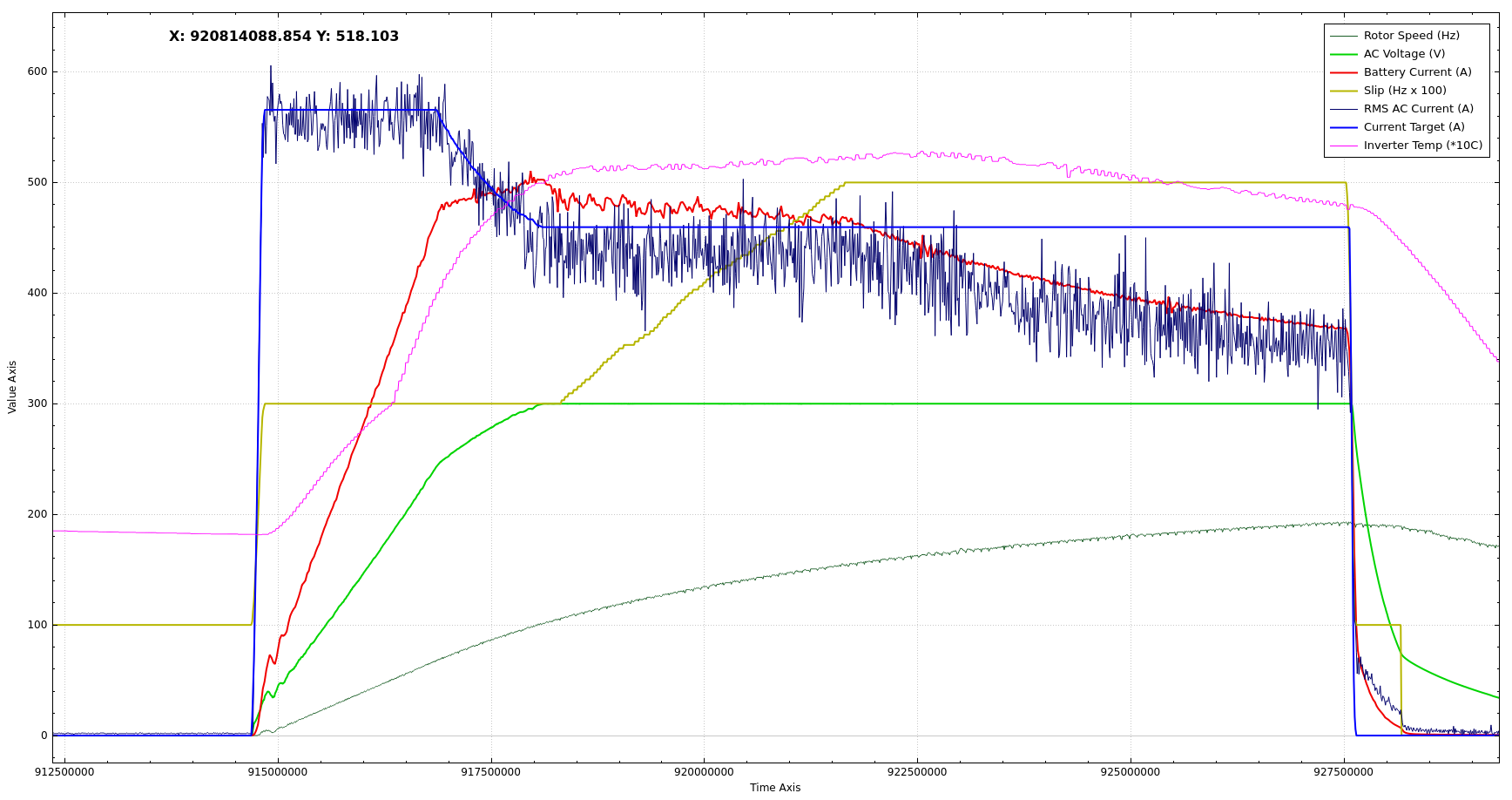Click the X/Y cursor coordinate readout

tap(284, 37)
